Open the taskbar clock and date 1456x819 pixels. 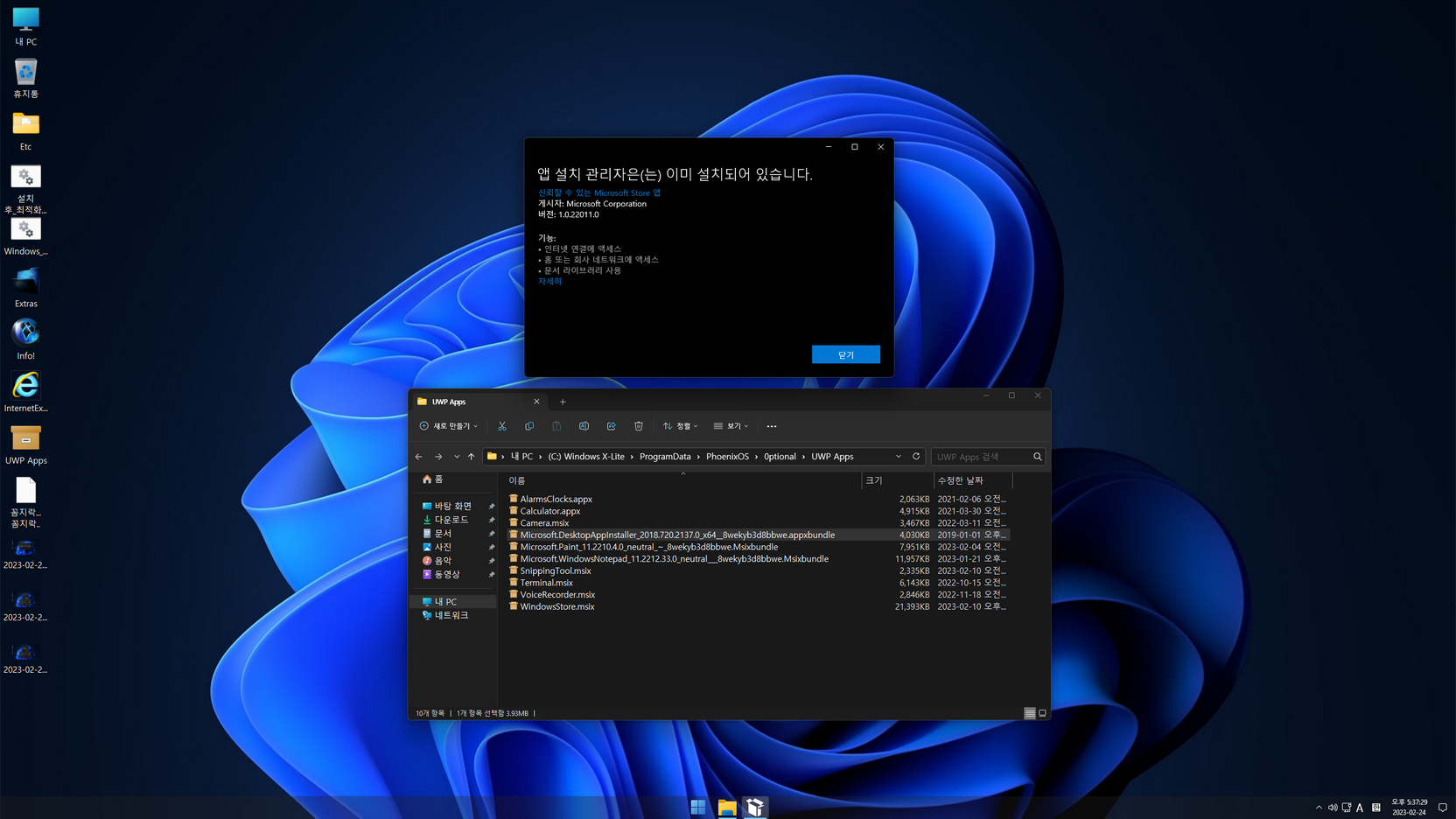pos(1410,807)
